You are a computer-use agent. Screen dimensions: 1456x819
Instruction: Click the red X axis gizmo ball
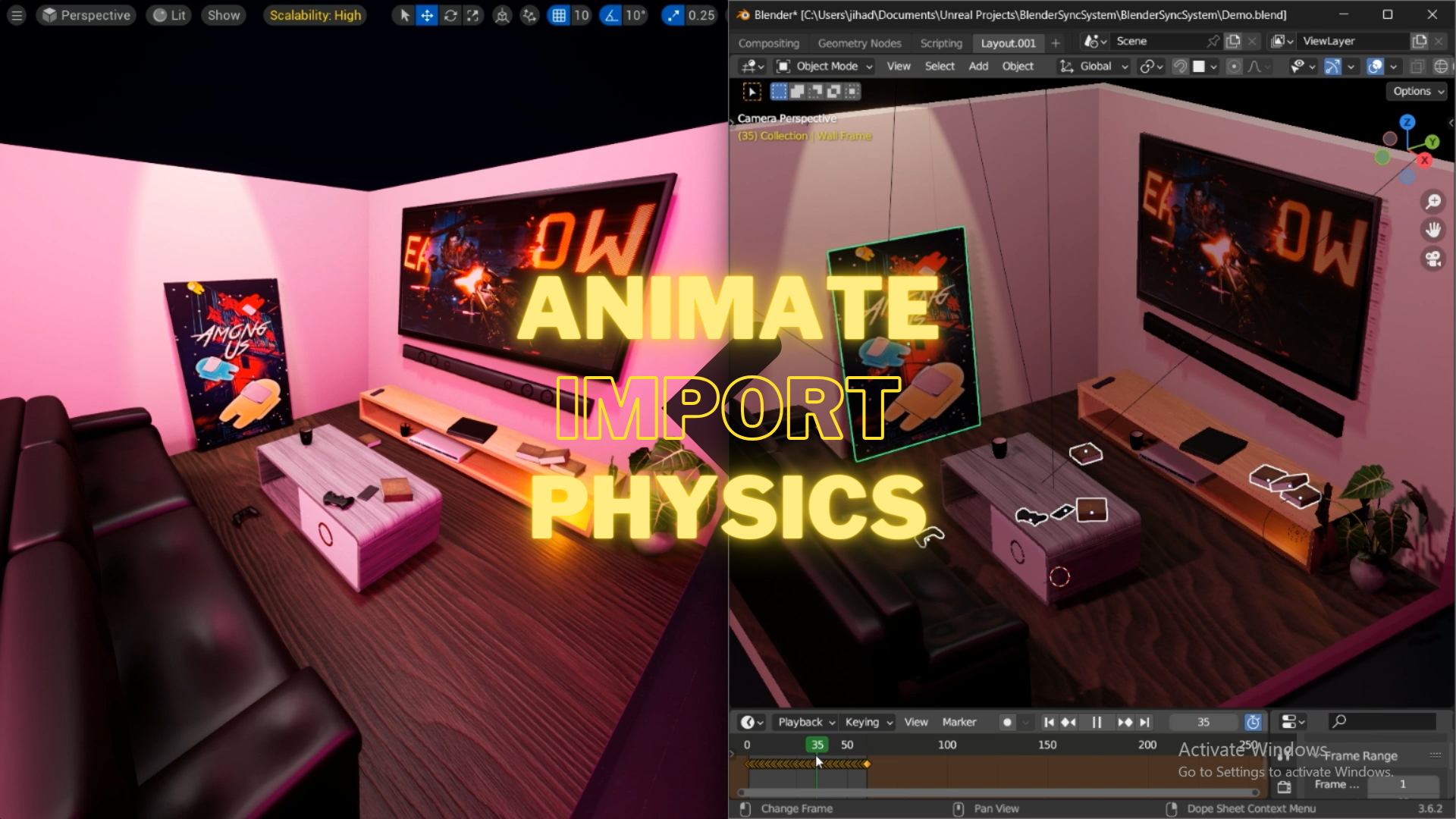click(x=1425, y=160)
